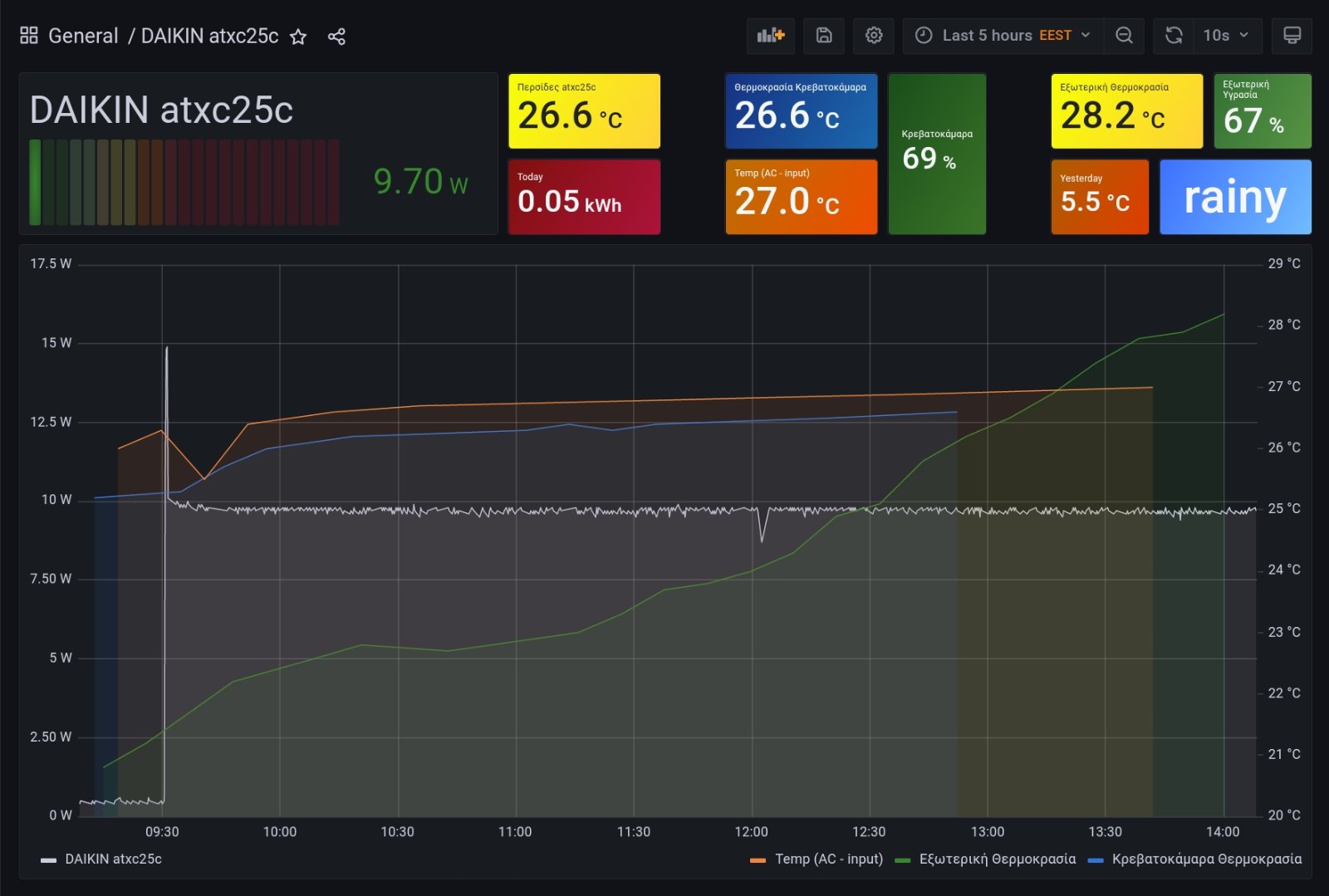
Task: Click the white DAIKIN legend color swatch
Action: click(49, 860)
